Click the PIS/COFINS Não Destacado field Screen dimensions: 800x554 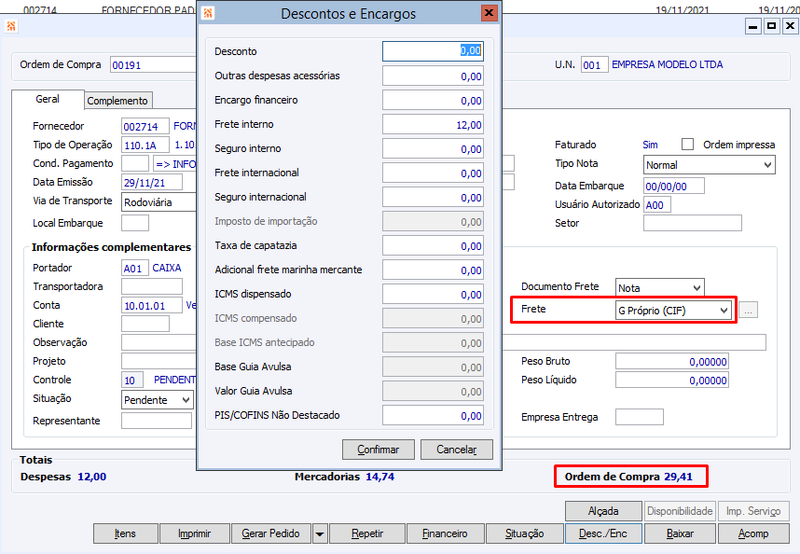click(433, 416)
